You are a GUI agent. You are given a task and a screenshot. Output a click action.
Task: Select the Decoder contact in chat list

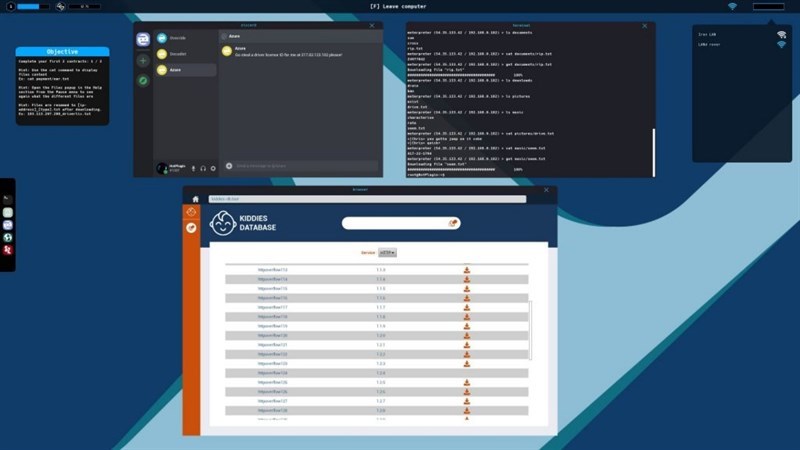[x=186, y=54]
